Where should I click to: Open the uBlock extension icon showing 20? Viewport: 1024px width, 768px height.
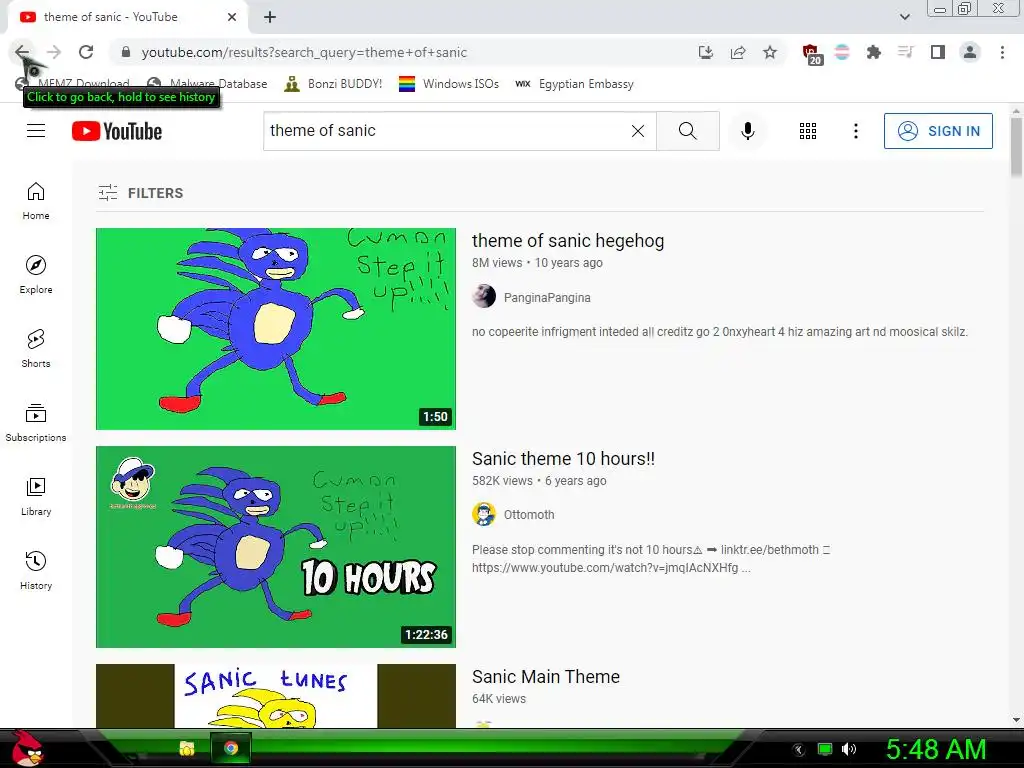(811, 54)
